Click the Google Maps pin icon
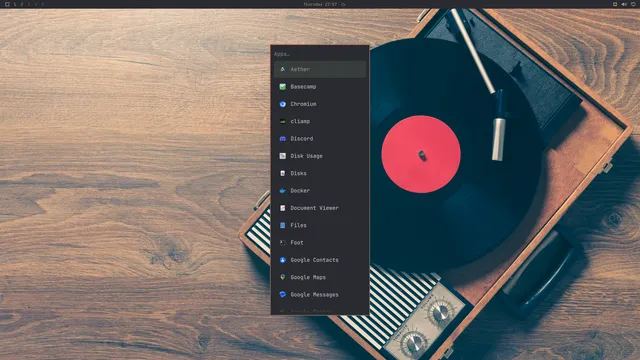The image size is (640, 360). (282, 277)
